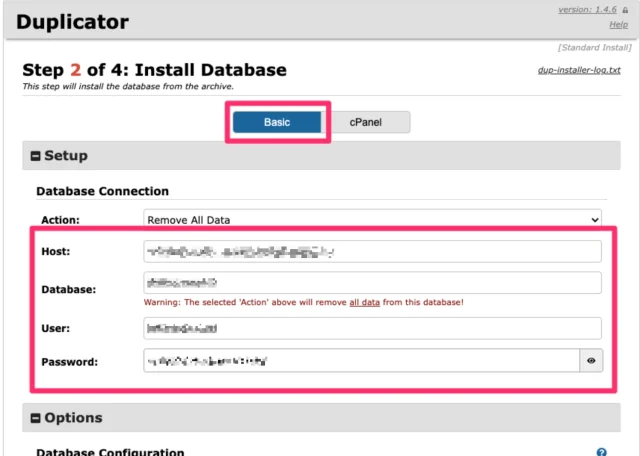Click the Step 2 of 4 Install Database heading
The height and width of the screenshot is (456, 640).
coord(154,70)
